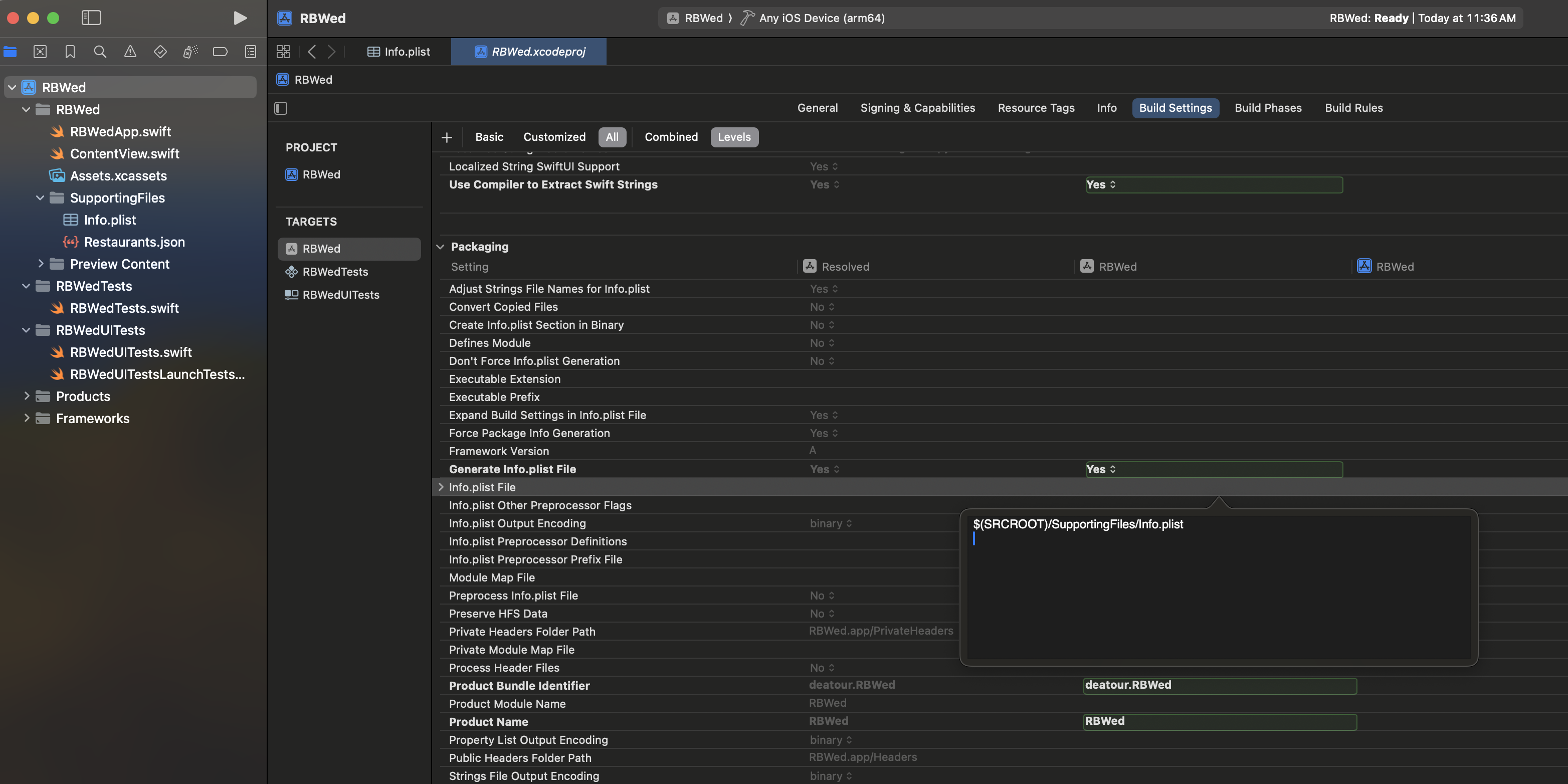1568x784 pixels.
Task: Open the Breakpoint navigator
Action: [x=221, y=52]
